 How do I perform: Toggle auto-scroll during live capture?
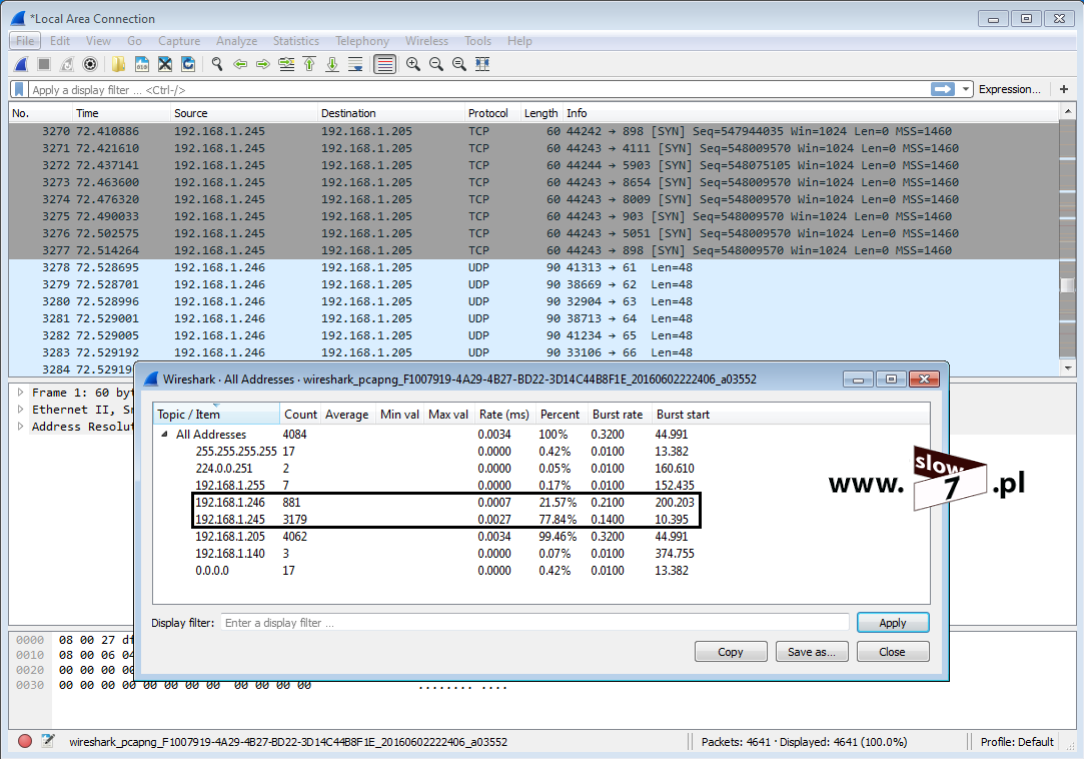(355, 64)
